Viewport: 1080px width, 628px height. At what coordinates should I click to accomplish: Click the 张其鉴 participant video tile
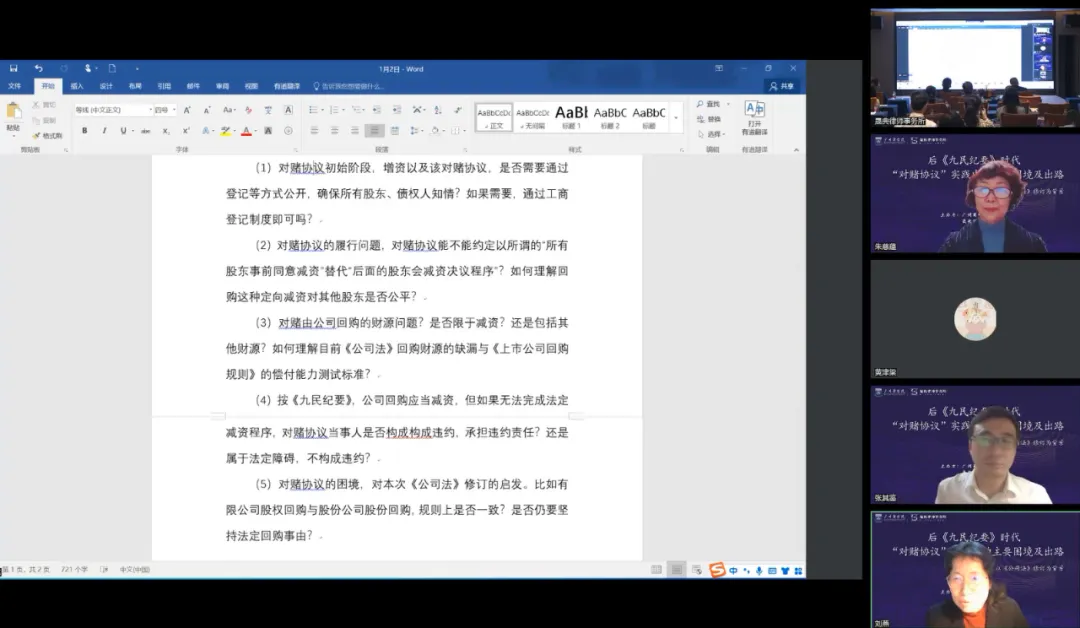point(975,445)
